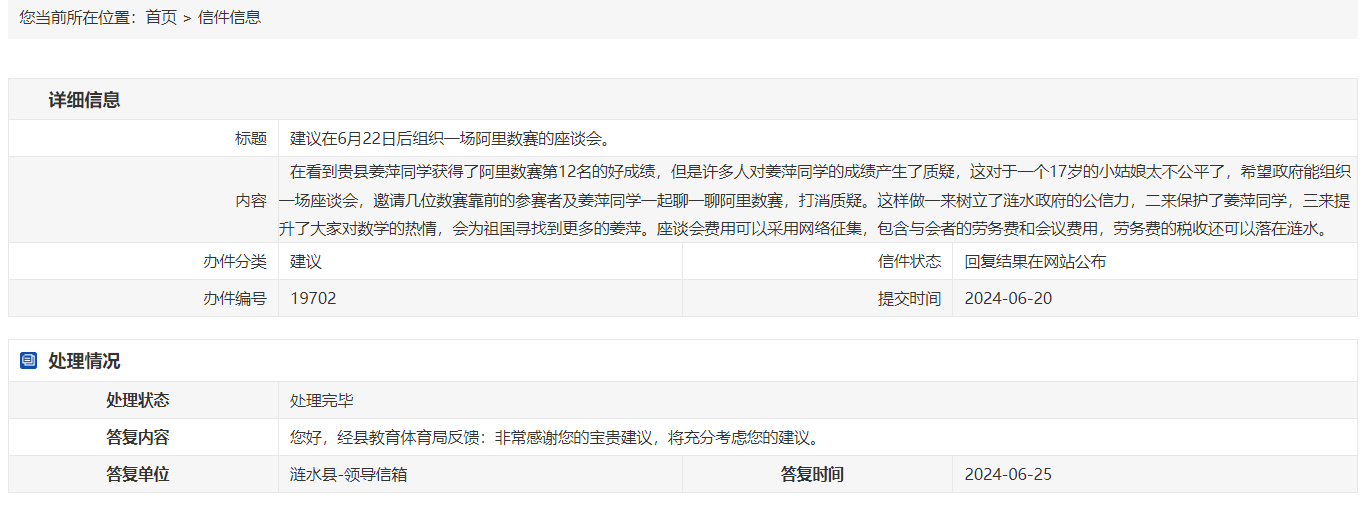Image resolution: width=1368 pixels, height=519 pixels.
Task: Click the submission date 2024-06-20
Action: click(1008, 298)
